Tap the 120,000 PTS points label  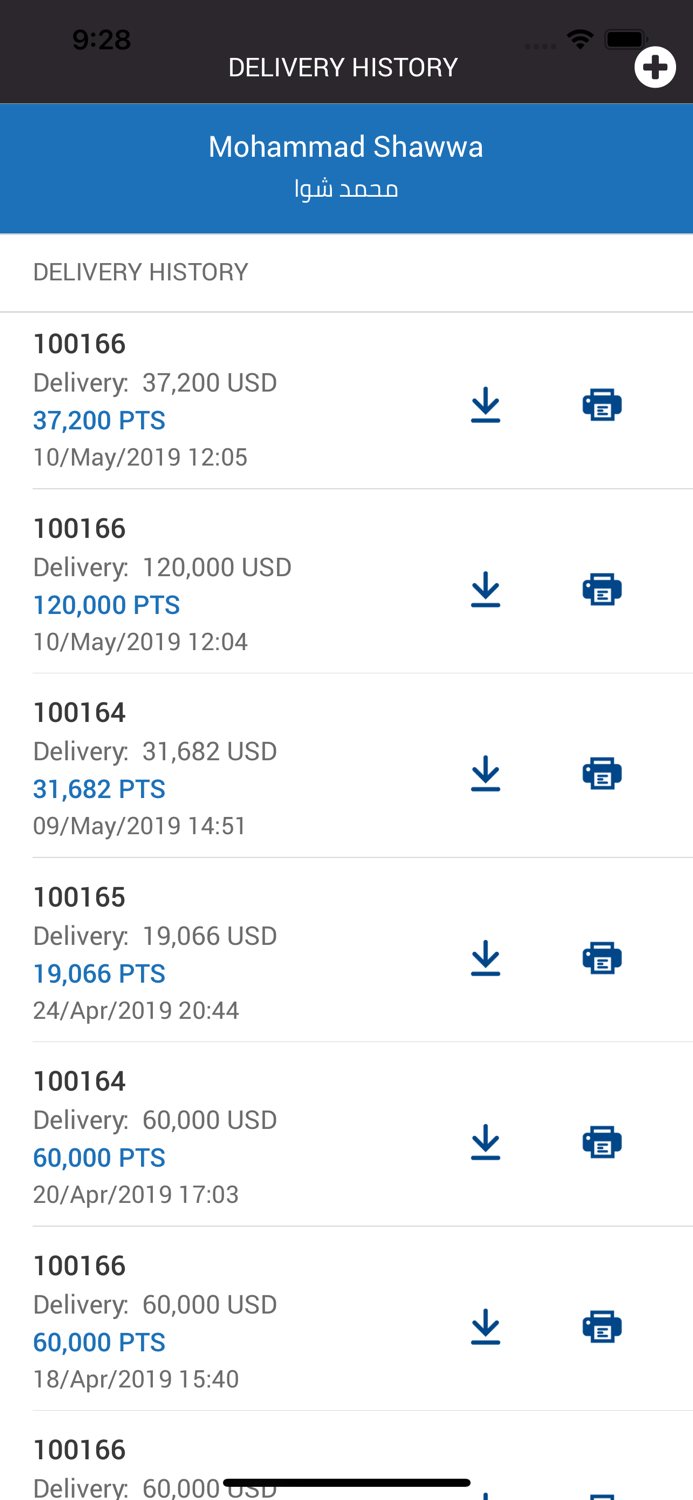pos(107,605)
